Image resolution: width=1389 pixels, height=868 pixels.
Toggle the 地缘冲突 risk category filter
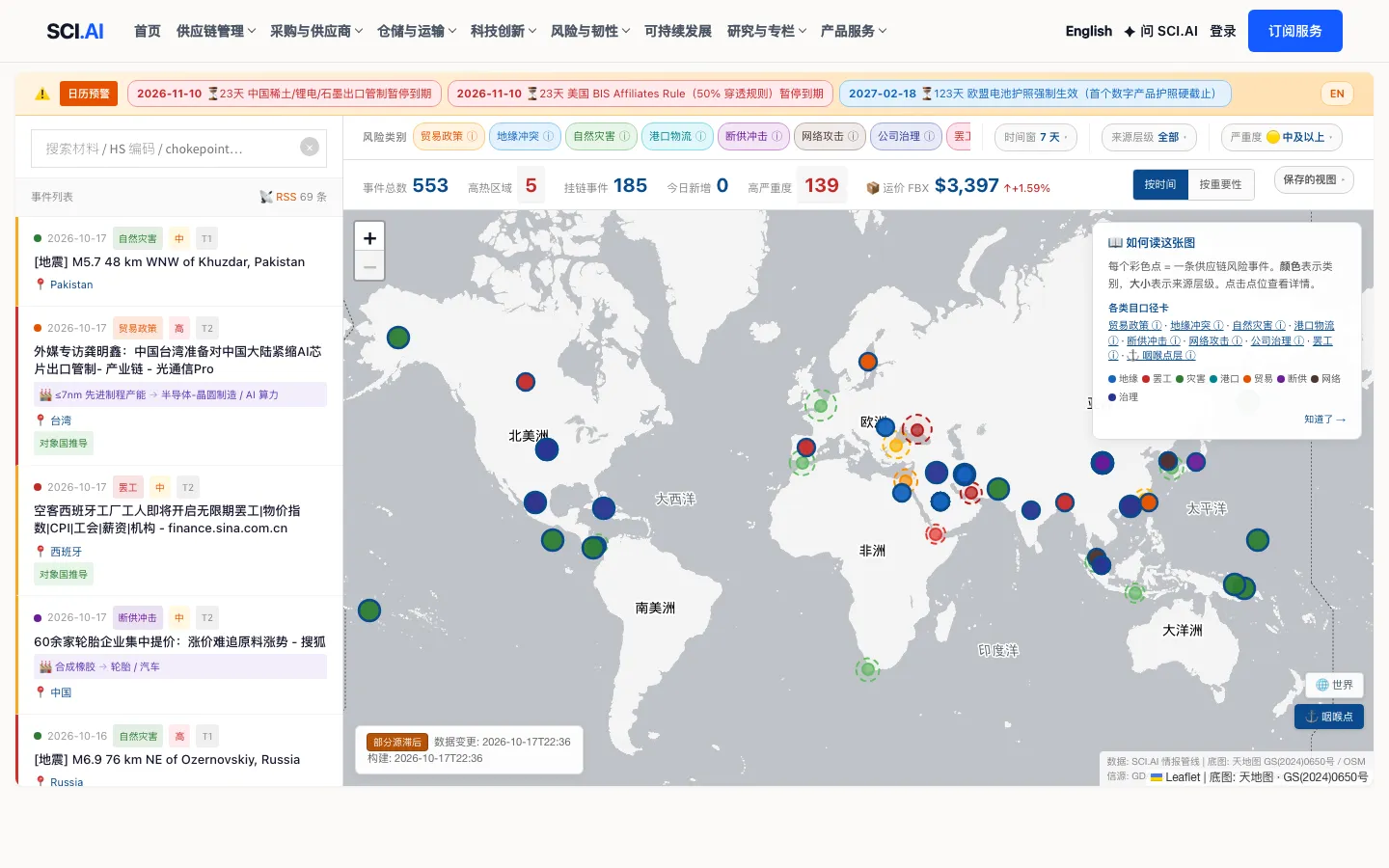click(525, 137)
